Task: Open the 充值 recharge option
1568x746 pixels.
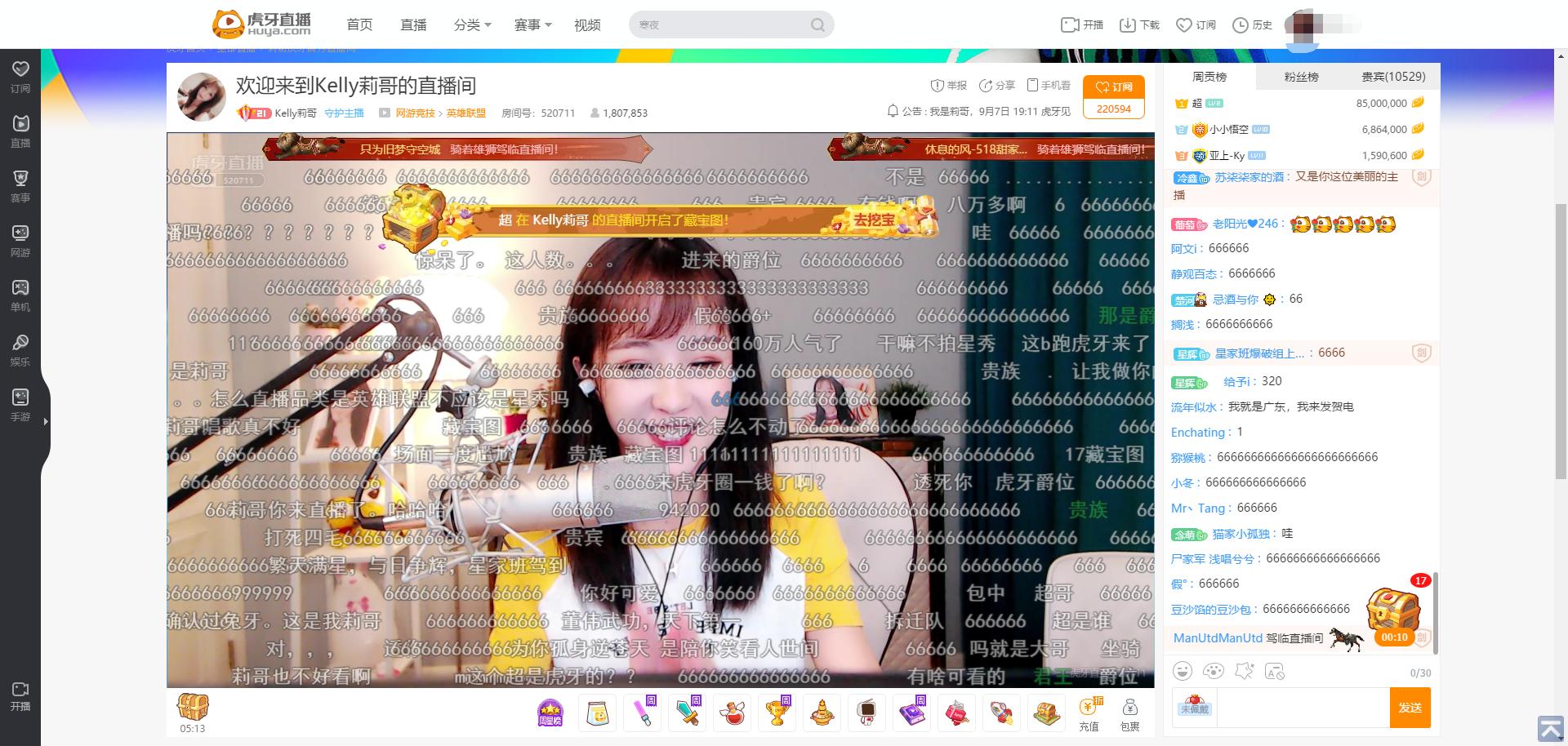Action: [1089, 714]
